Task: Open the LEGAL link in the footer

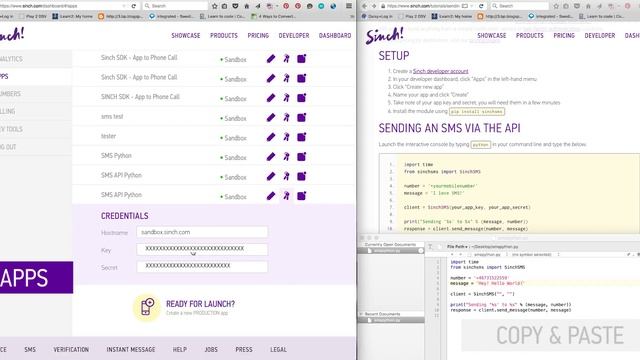Action: [278, 349]
